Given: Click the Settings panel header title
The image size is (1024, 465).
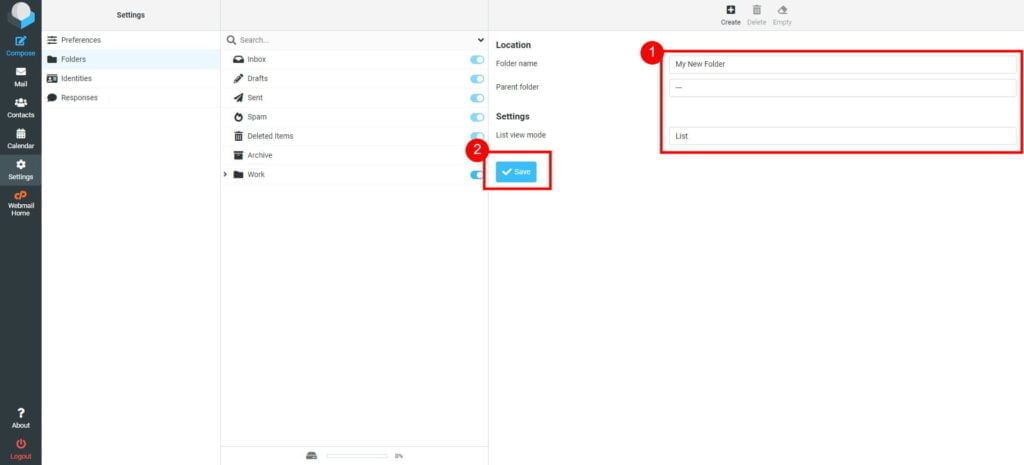Looking at the screenshot, I should (131, 15).
